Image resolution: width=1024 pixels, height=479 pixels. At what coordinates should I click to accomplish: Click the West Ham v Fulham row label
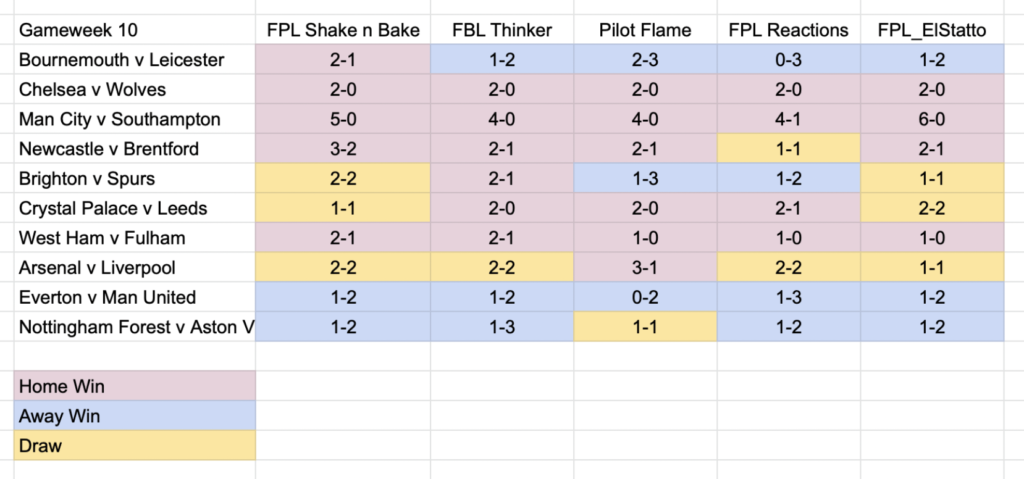click(135, 238)
